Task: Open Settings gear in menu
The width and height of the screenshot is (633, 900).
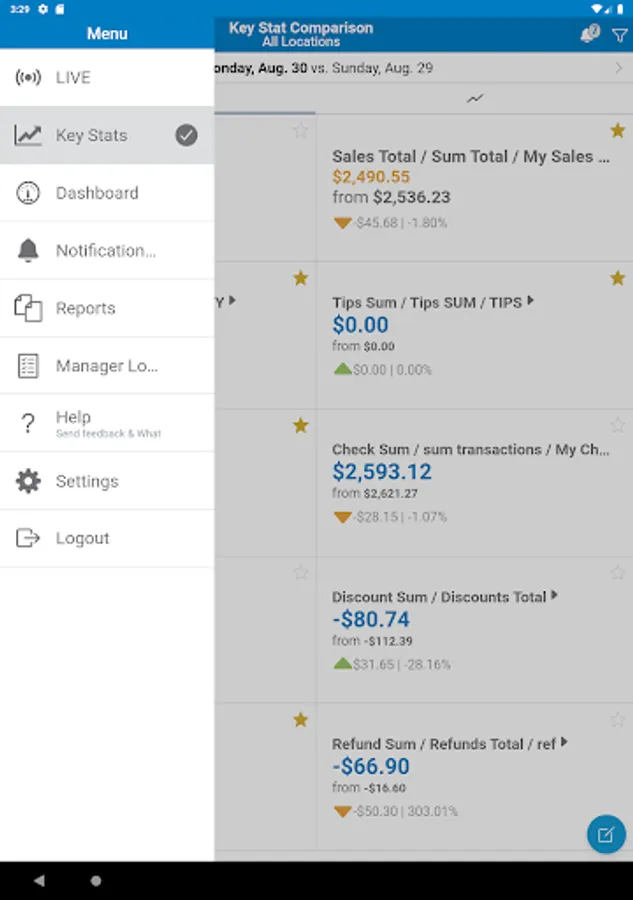Action: 28,481
